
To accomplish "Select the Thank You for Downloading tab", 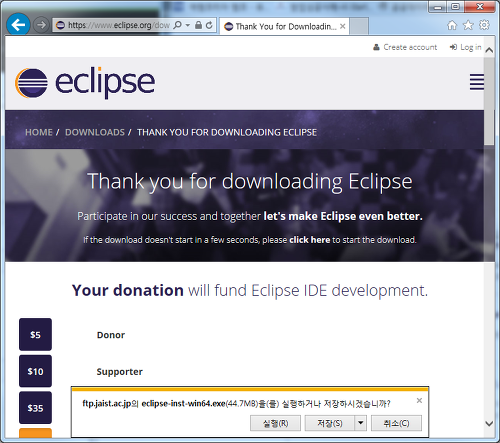I will tap(284, 26).
